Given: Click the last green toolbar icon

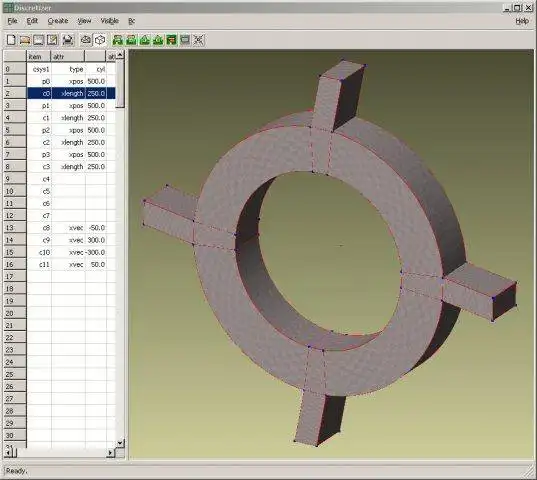Looking at the screenshot, I should pyautogui.click(x=172, y=40).
